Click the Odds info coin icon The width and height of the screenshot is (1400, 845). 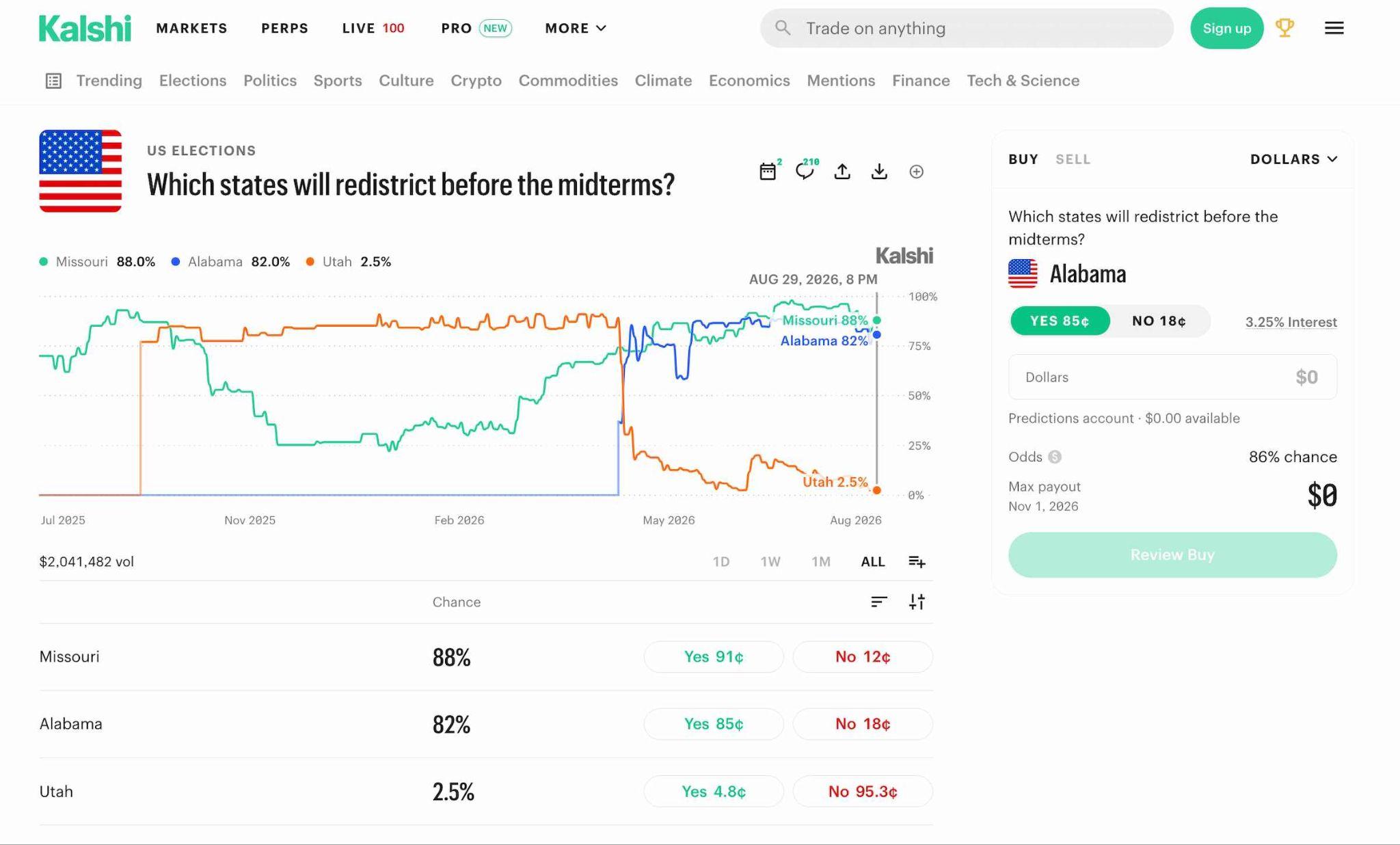[1055, 457]
